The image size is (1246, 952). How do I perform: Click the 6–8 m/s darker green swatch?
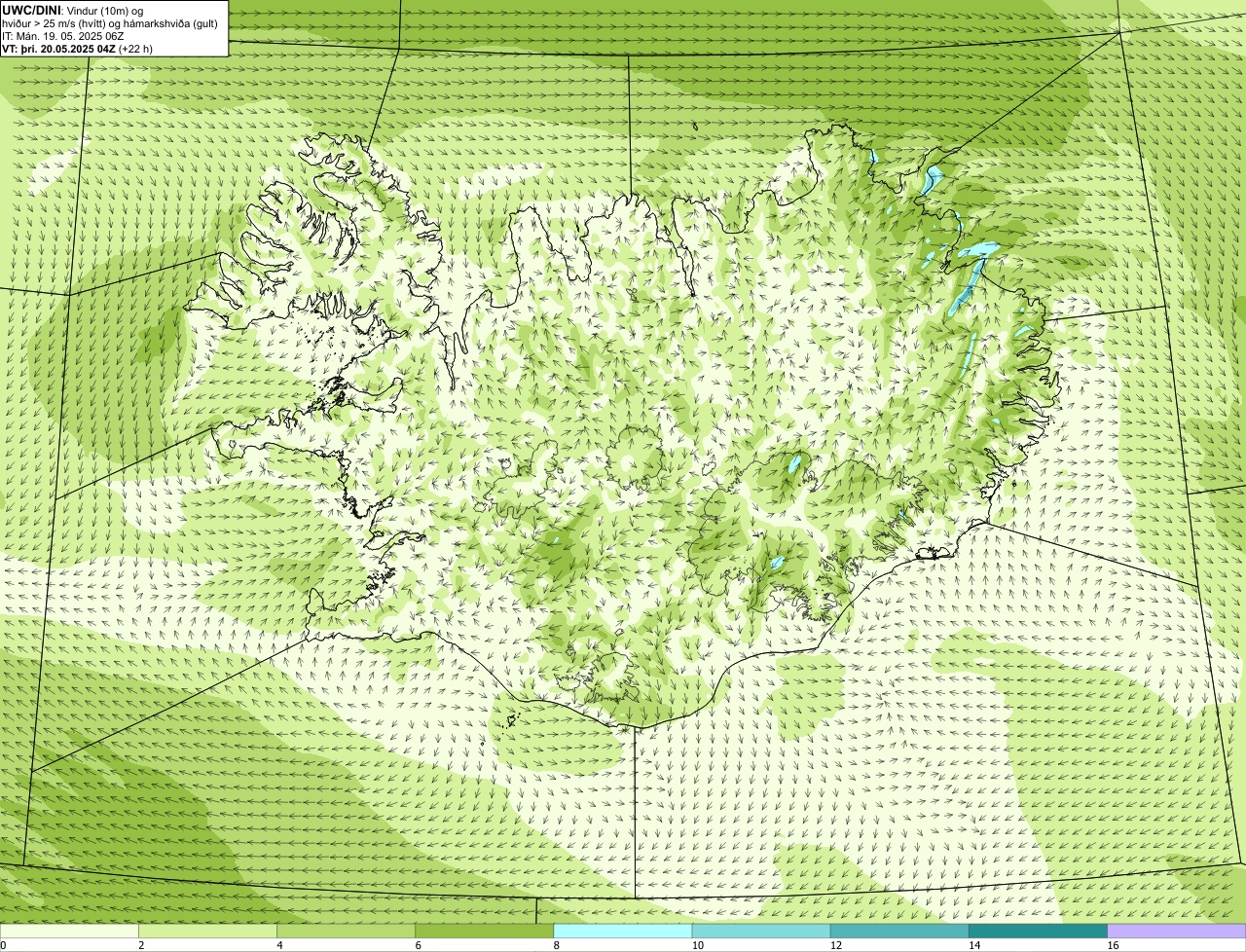point(484,931)
